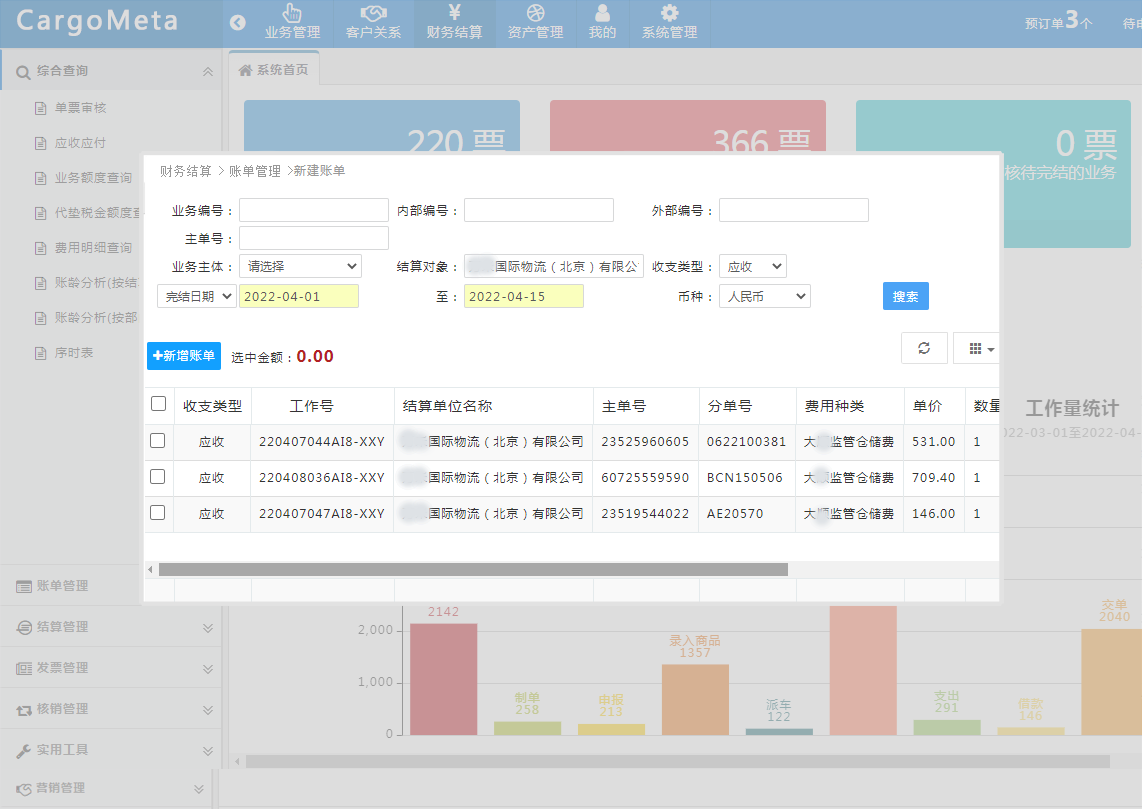
Task: Click the 新增账单 button
Action: (184, 356)
